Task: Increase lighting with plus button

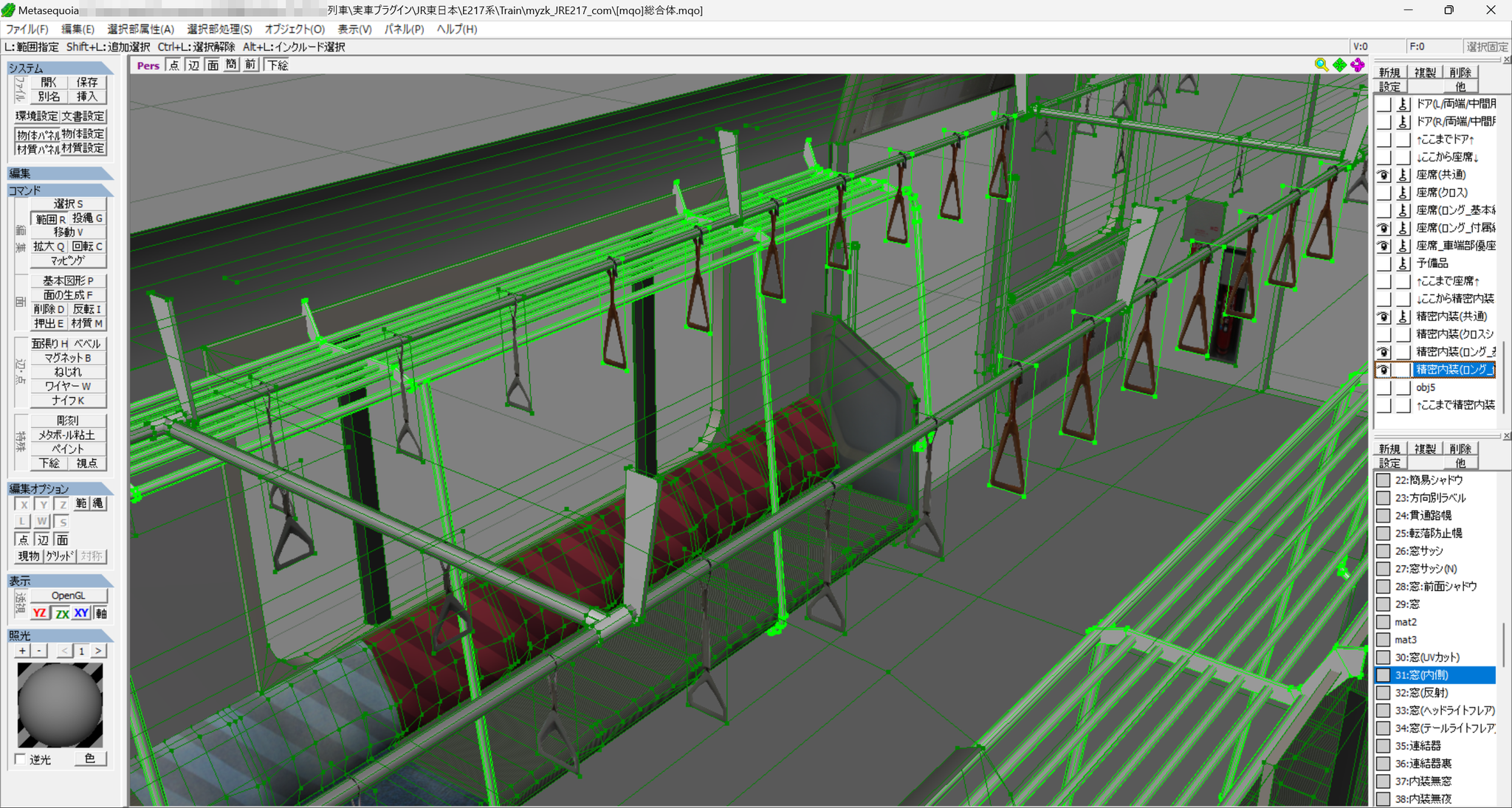Action: [x=23, y=651]
